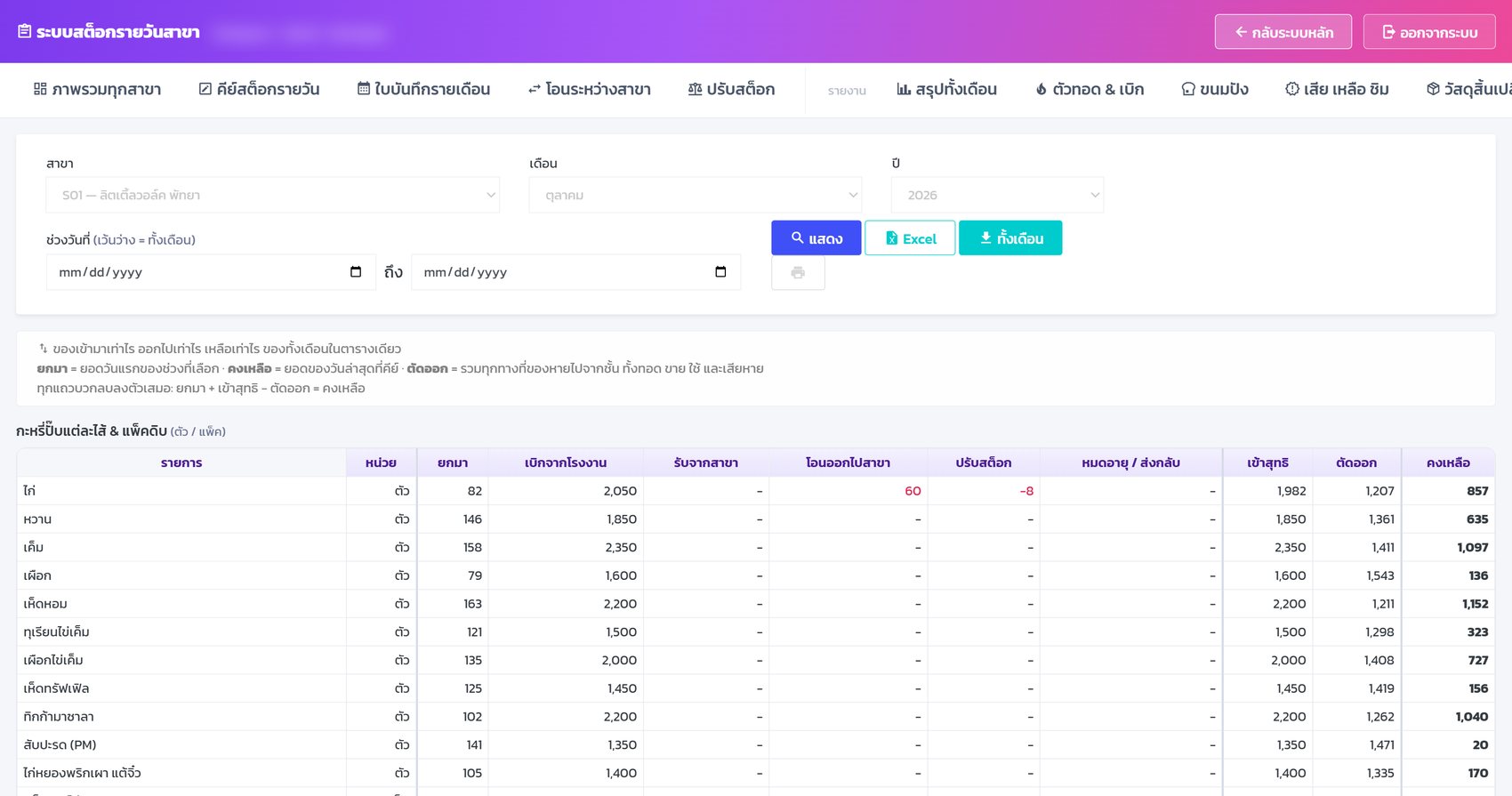Select the เห็ดหอม row name

tap(45, 604)
